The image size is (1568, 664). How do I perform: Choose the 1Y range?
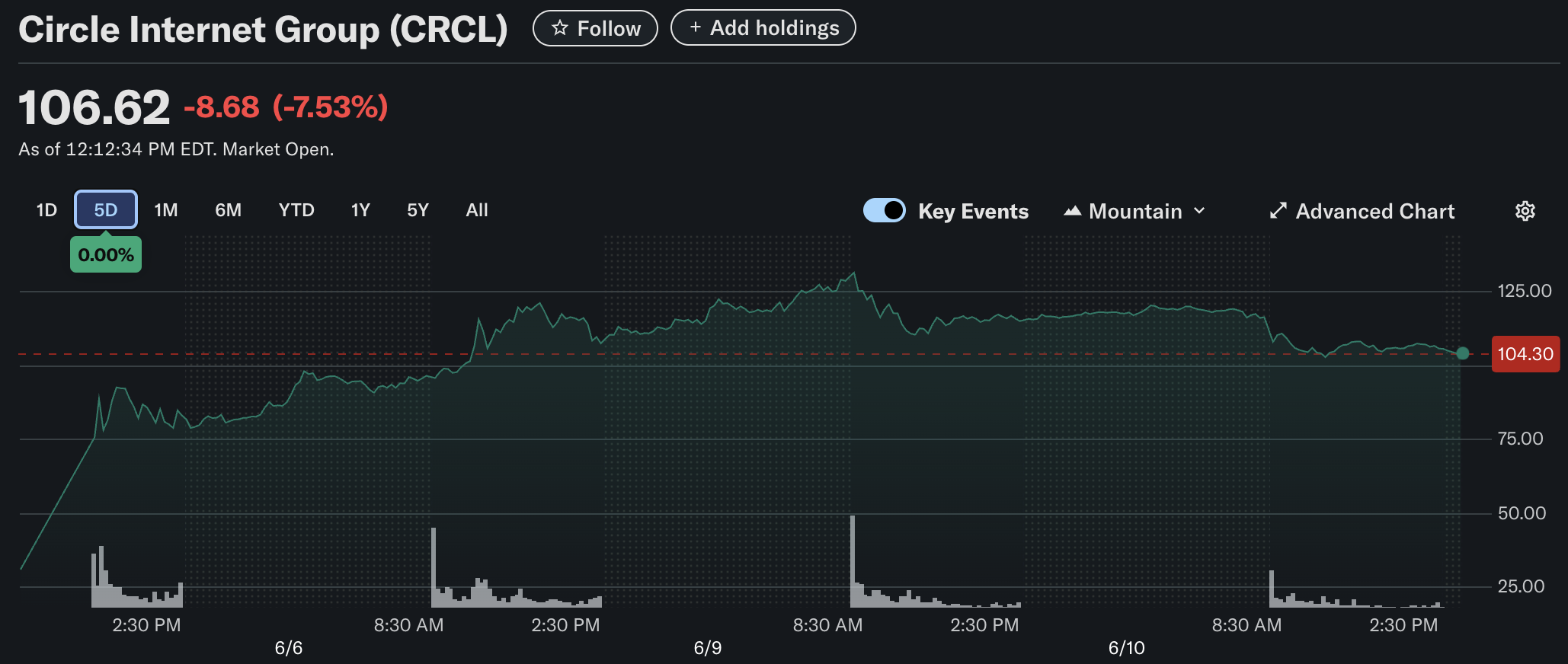pyautogui.click(x=360, y=210)
